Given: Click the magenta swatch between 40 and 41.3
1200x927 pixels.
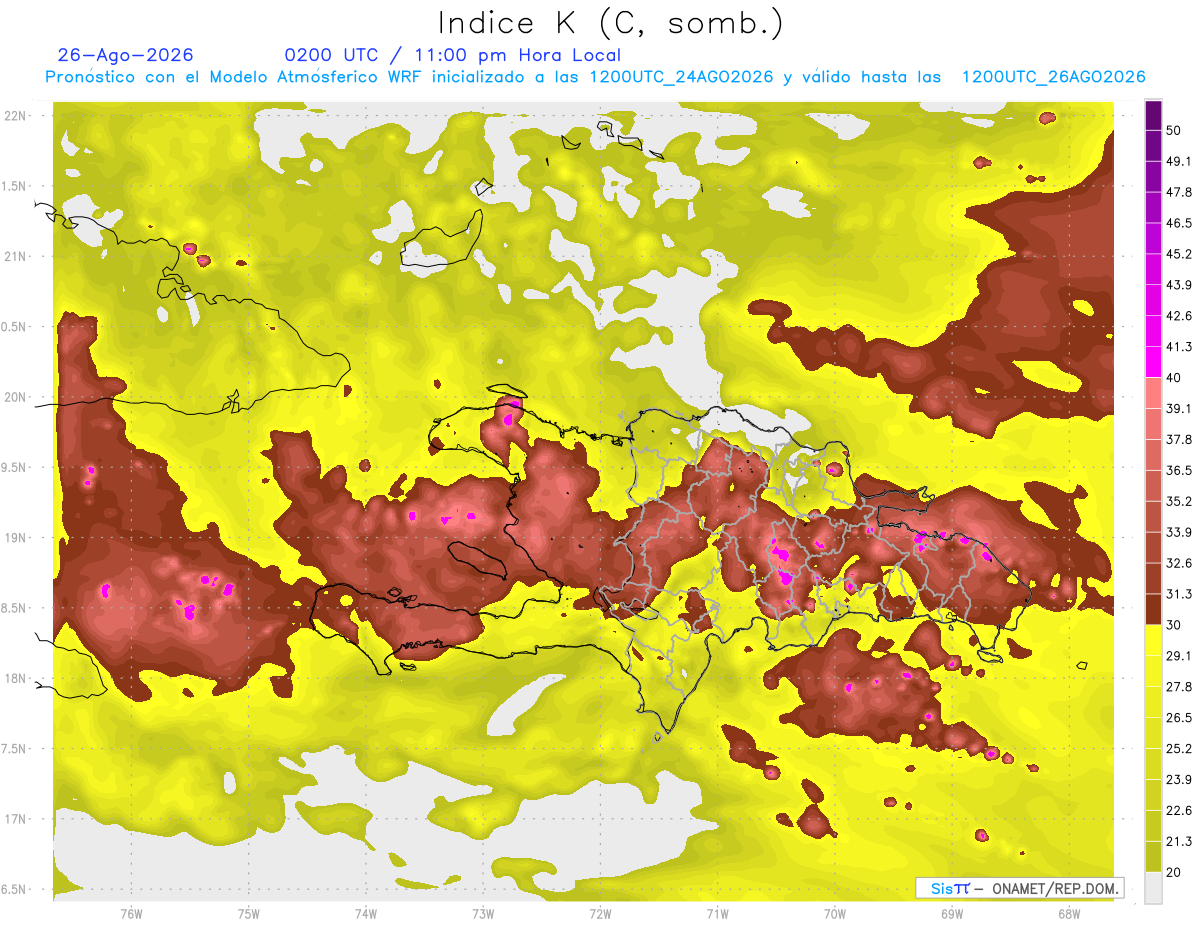Looking at the screenshot, I should [1153, 362].
